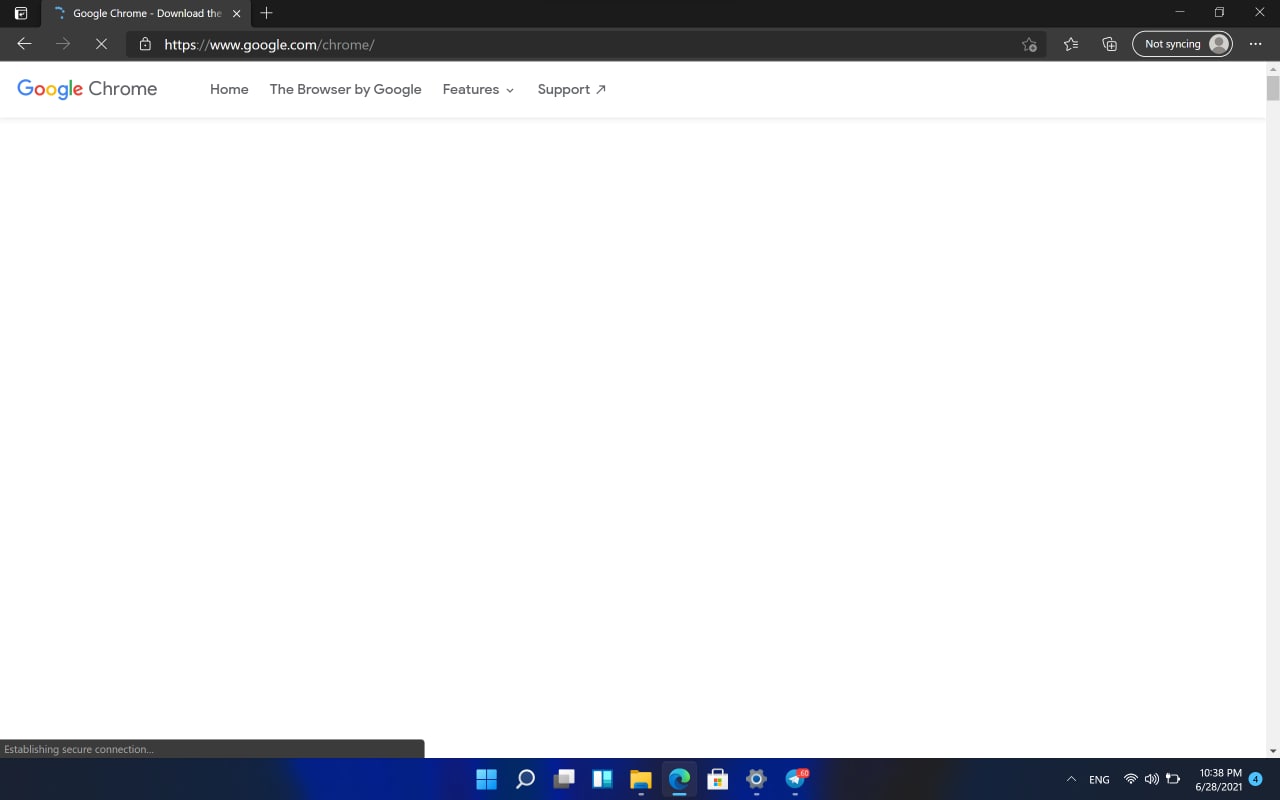Open Edge Settings and more menu
Viewport: 1280px width, 800px height.
pyautogui.click(x=1256, y=44)
